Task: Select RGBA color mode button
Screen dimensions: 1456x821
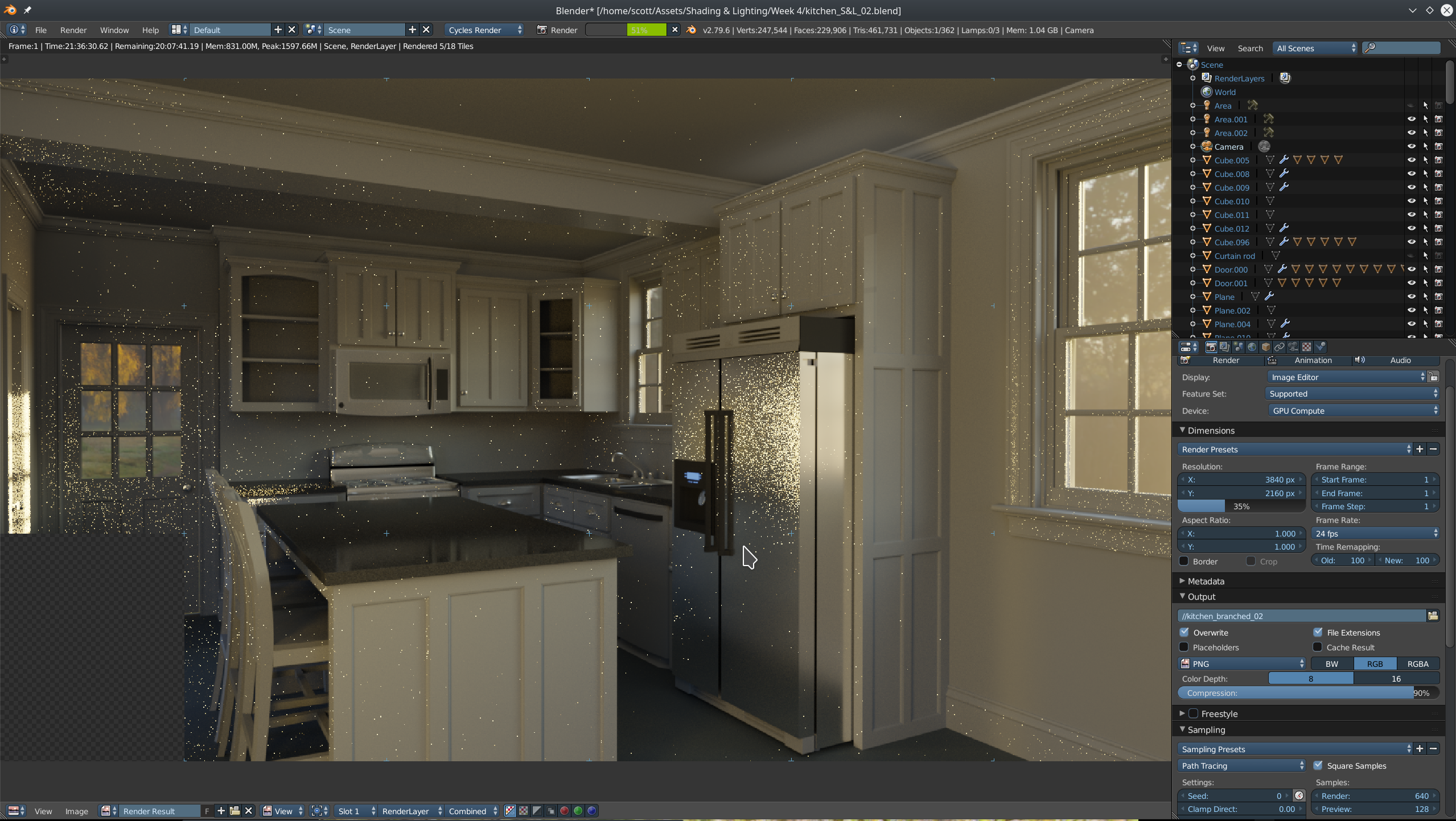Action: point(1417,663)
